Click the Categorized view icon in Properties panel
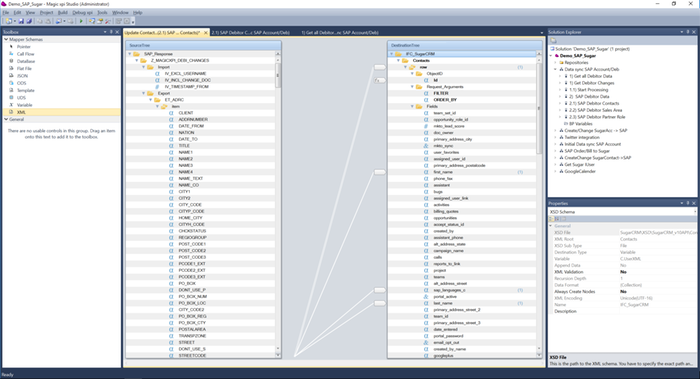 click(552, 219)
